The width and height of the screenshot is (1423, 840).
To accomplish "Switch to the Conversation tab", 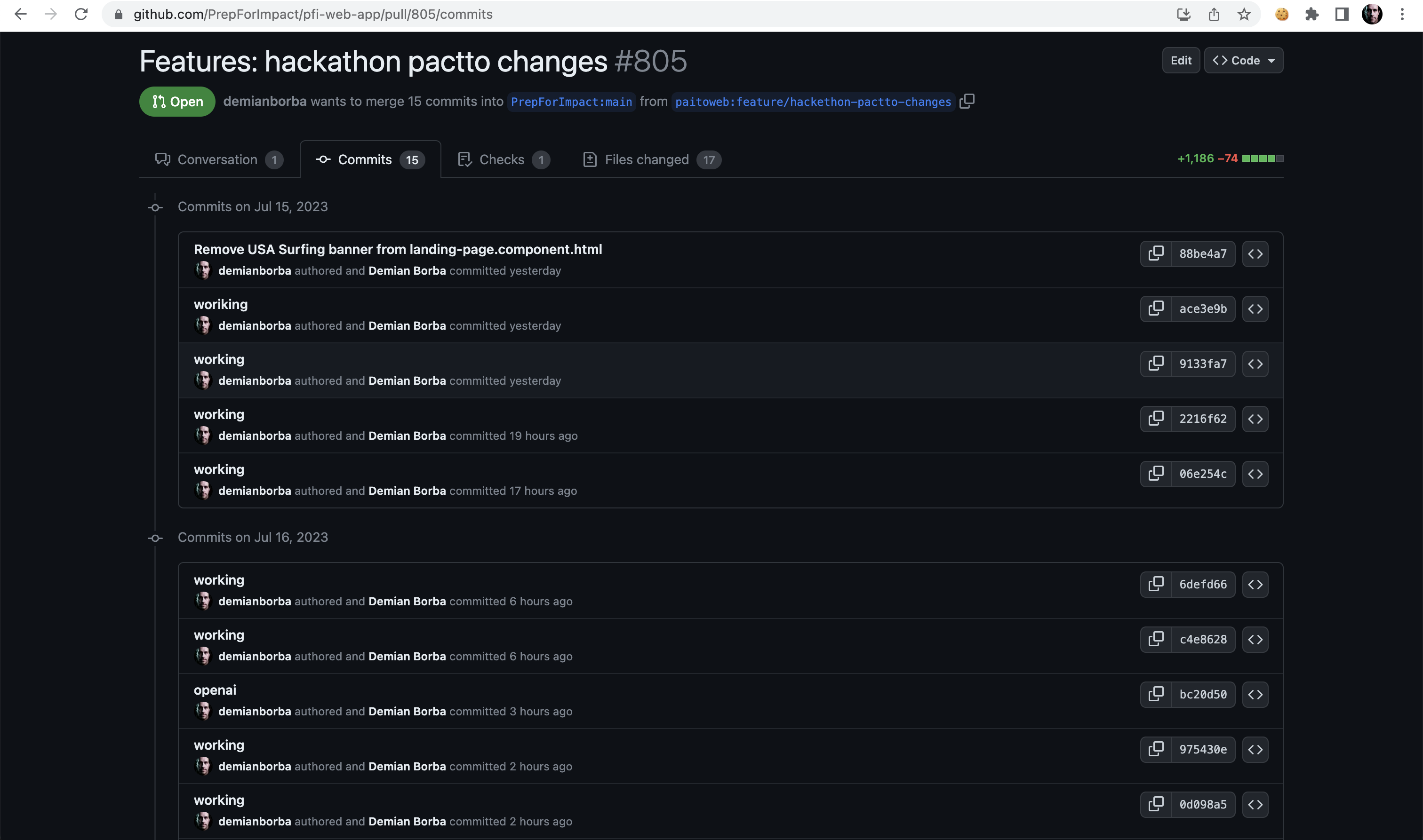I will (x=218, y=159).
